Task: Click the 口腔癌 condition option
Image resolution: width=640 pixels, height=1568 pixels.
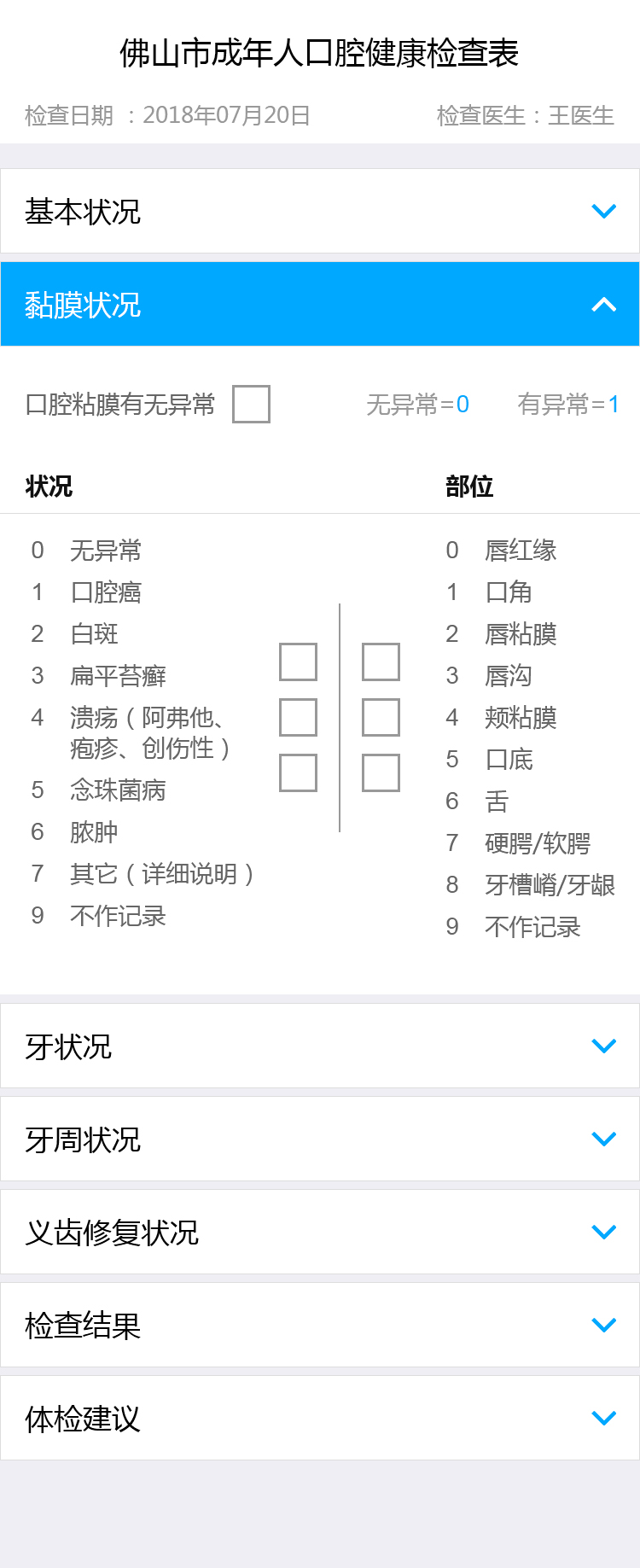Action: click(106, 592)
